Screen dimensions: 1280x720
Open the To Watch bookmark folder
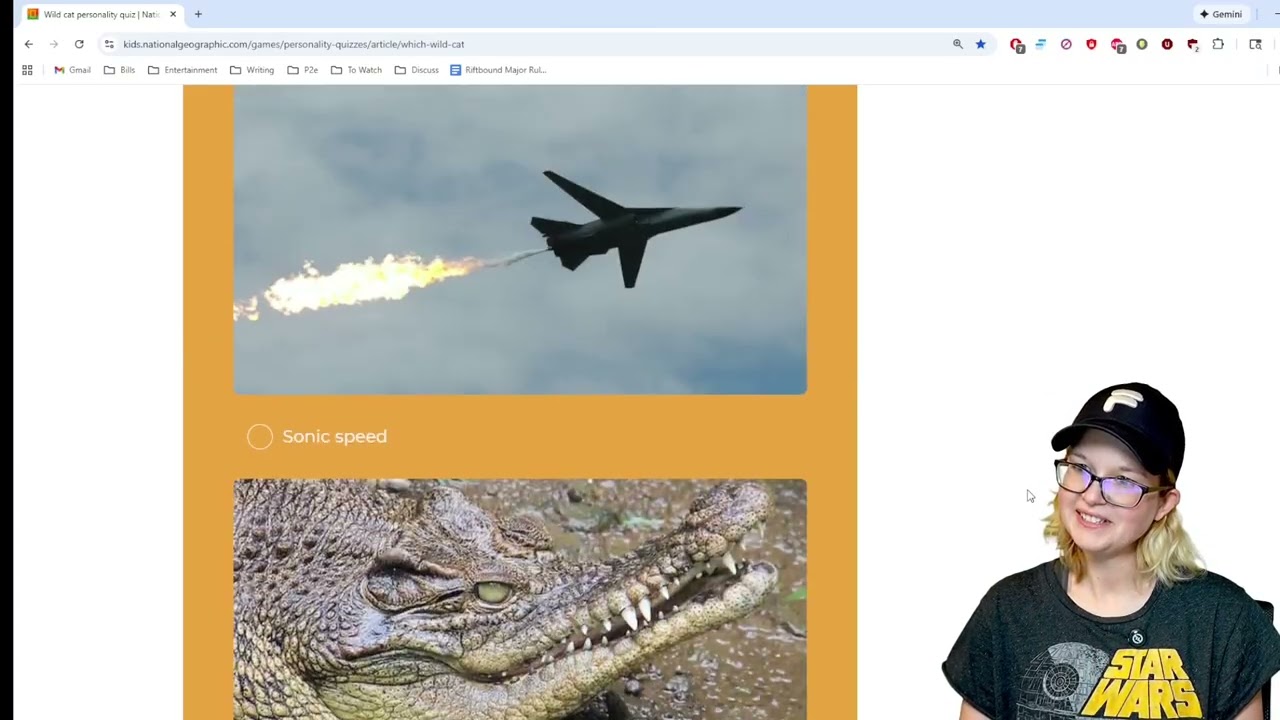356,70
